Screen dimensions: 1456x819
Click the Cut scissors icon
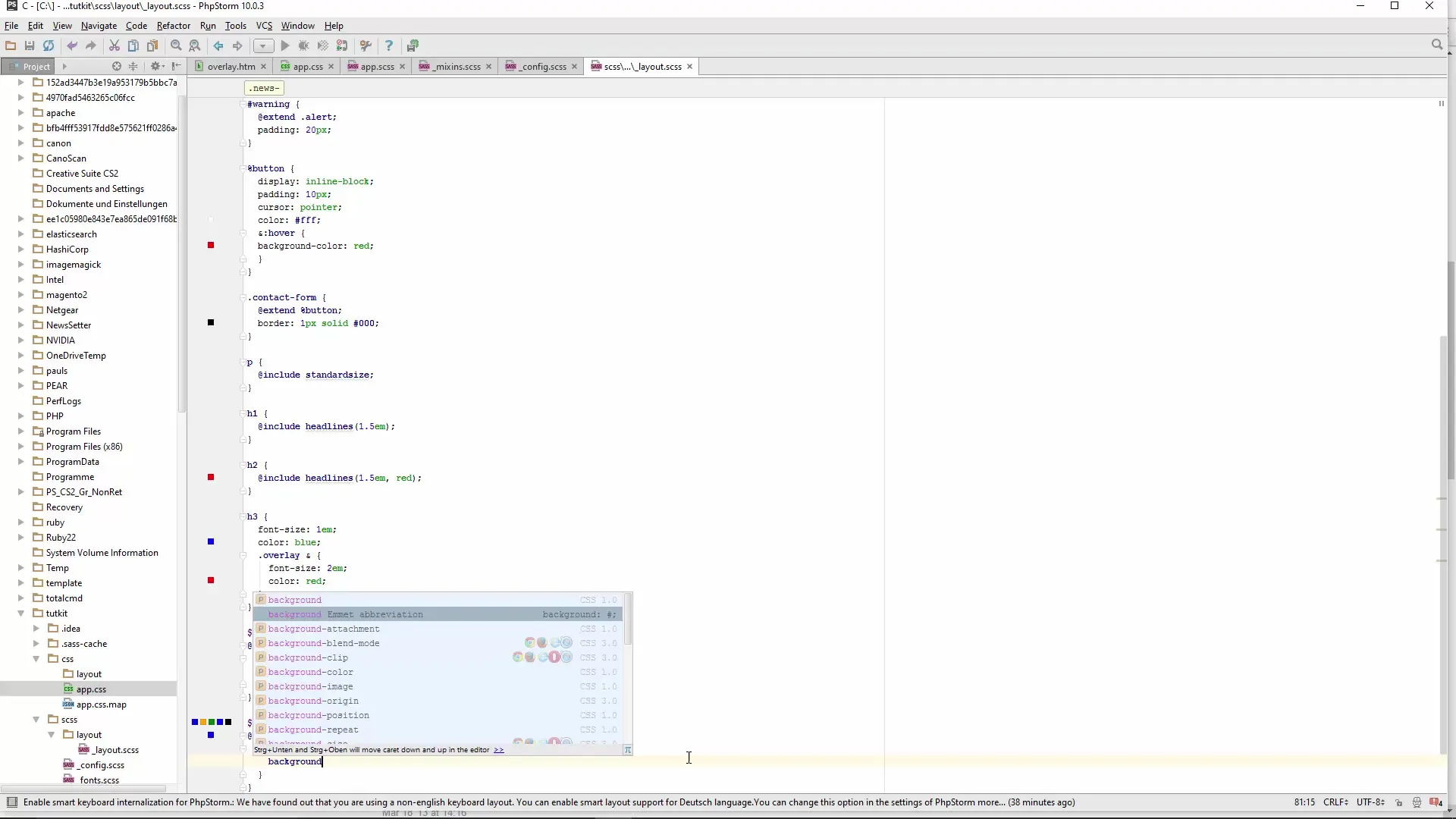point(115,45)
